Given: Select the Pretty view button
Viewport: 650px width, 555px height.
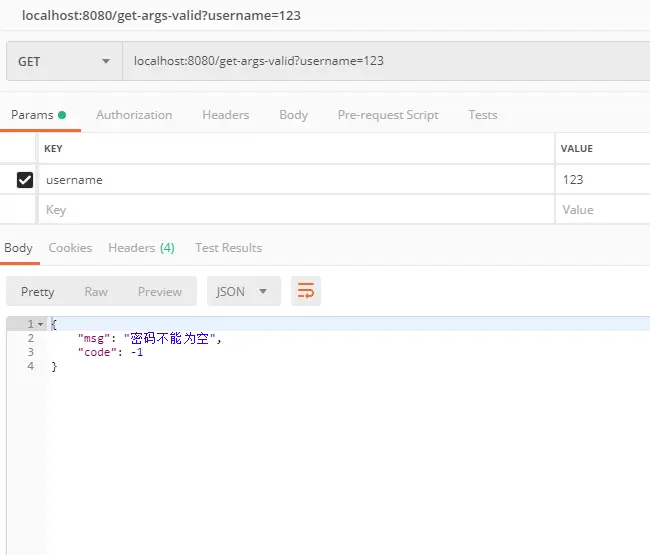Looking at the screenshot, I should point(38,292).
